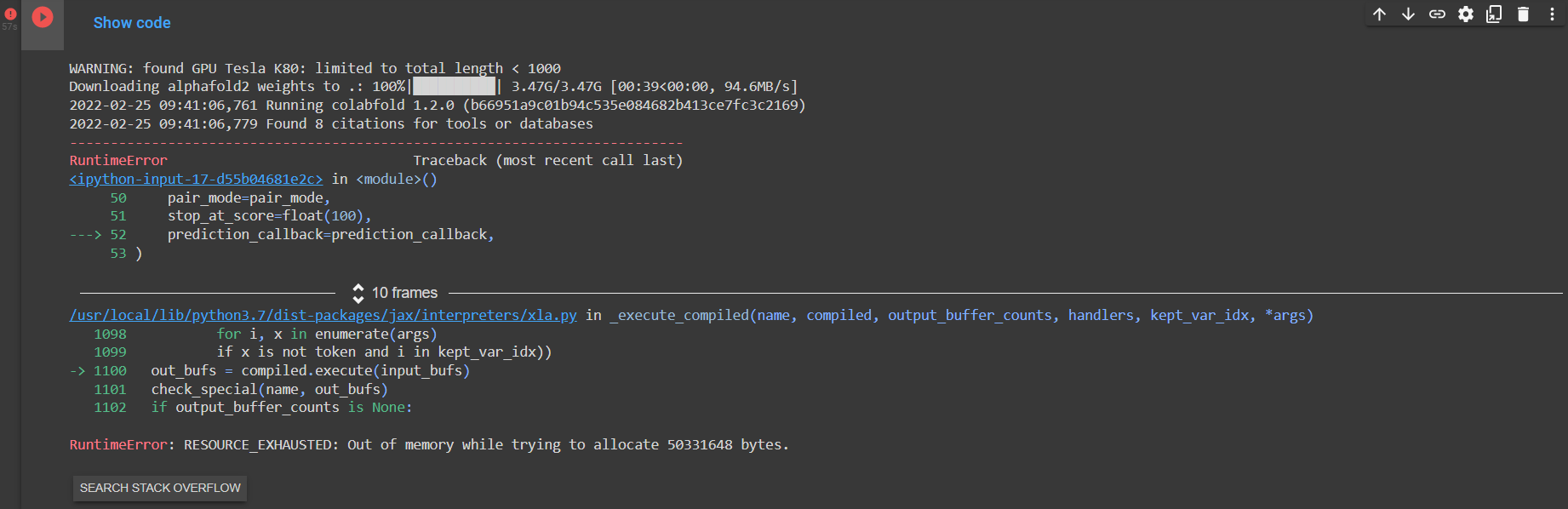1568x509 pixels.
Task: Move the cell down
Action: (1408, 14)
